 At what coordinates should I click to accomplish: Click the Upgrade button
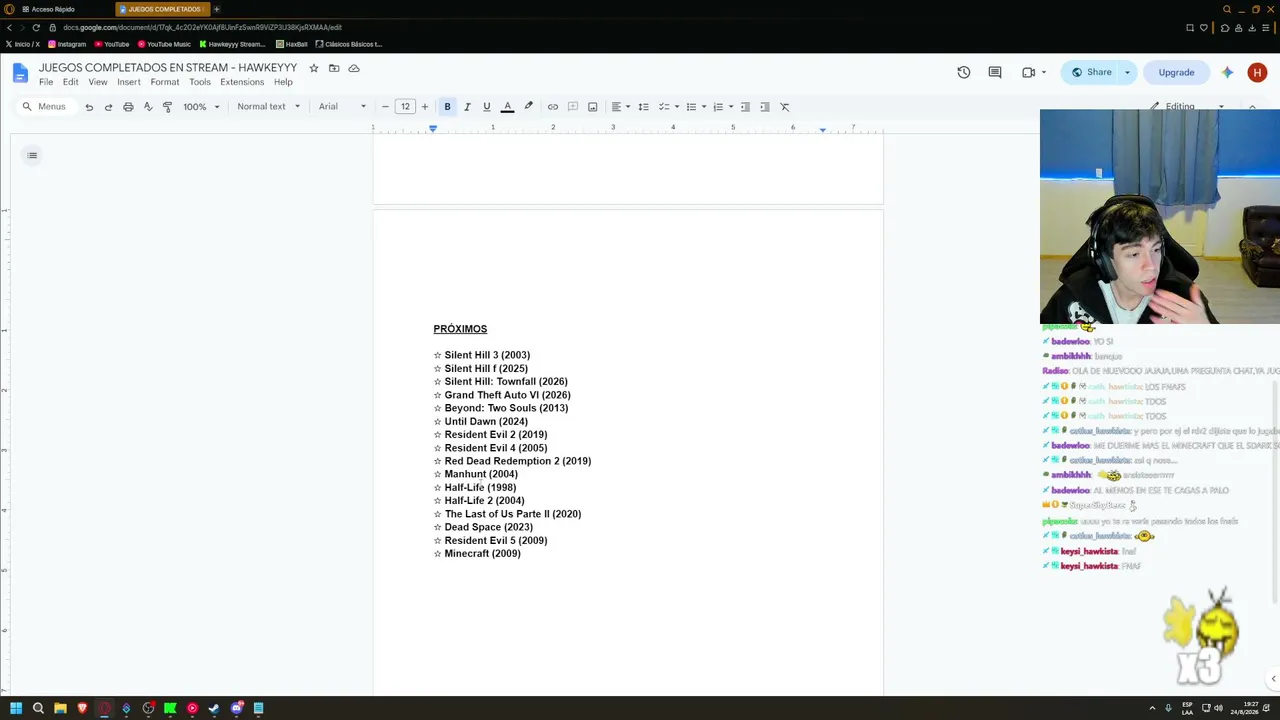tap(1176, 72)
